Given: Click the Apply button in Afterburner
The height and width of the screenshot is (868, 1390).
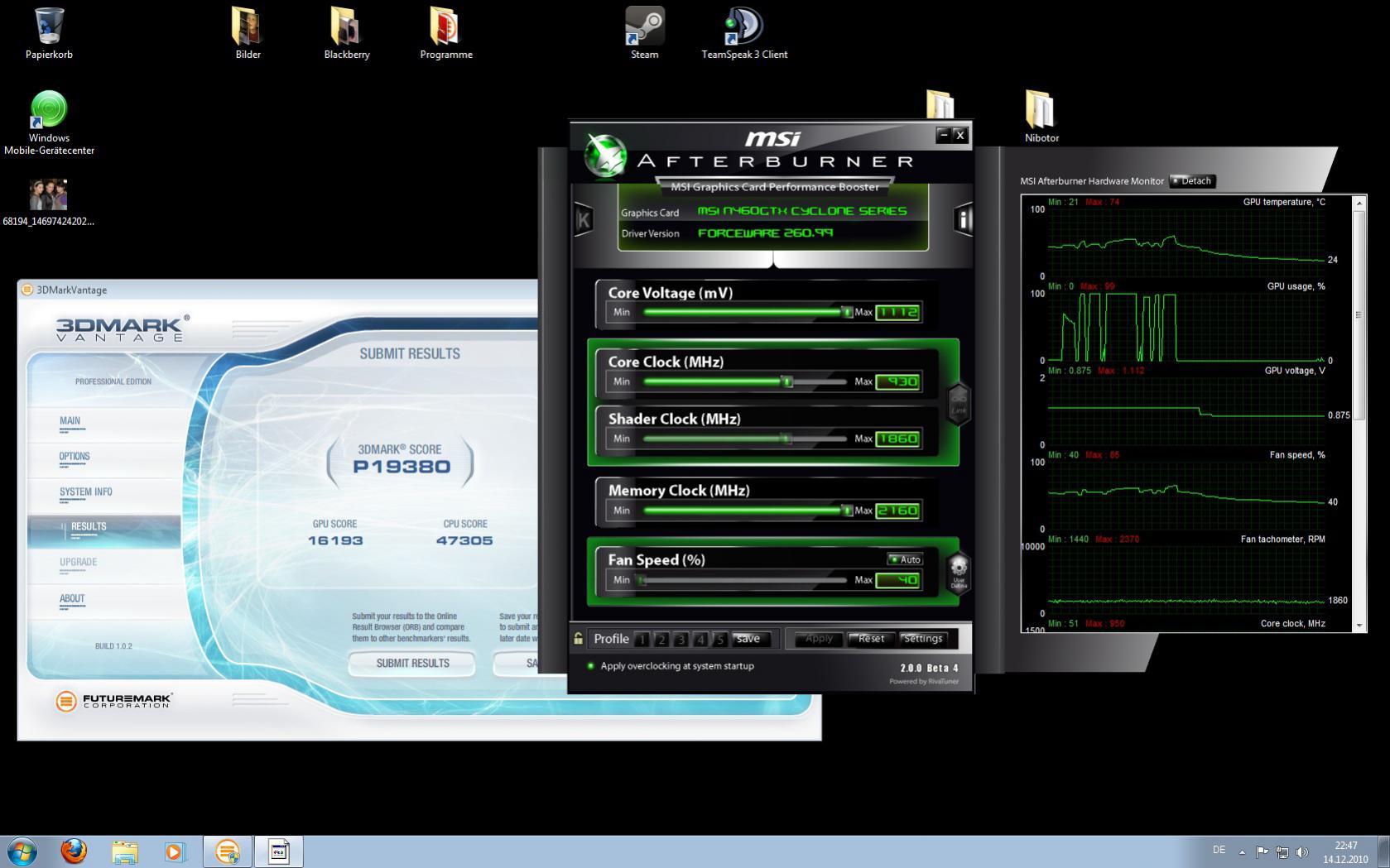Looking at the screenshot, I should click(x=819, y=639).
